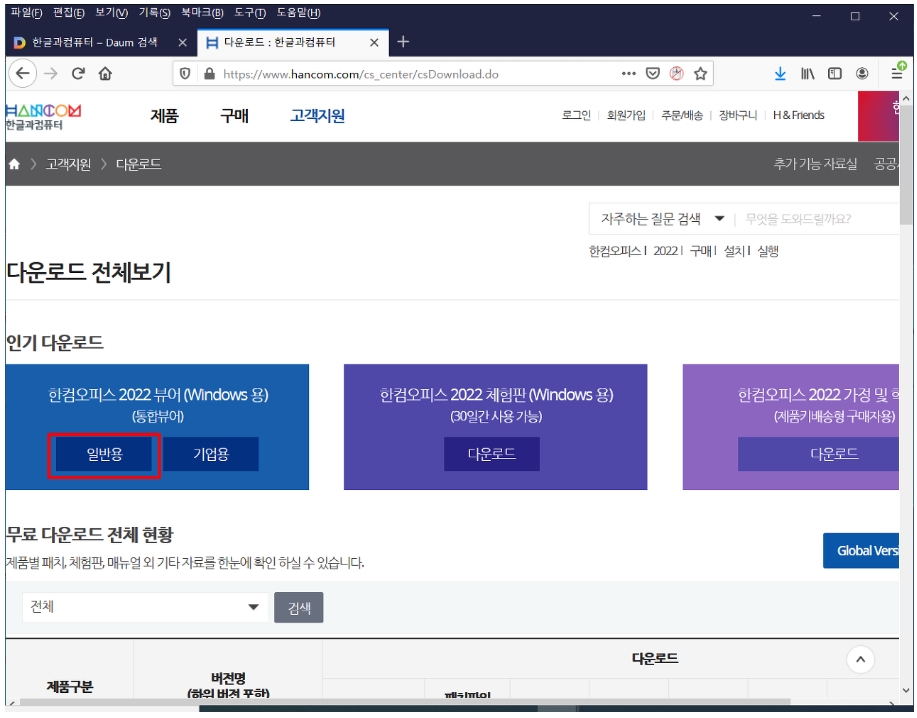
Task: Open the 제품 navigation menu
Action: (x=164, y=116)
